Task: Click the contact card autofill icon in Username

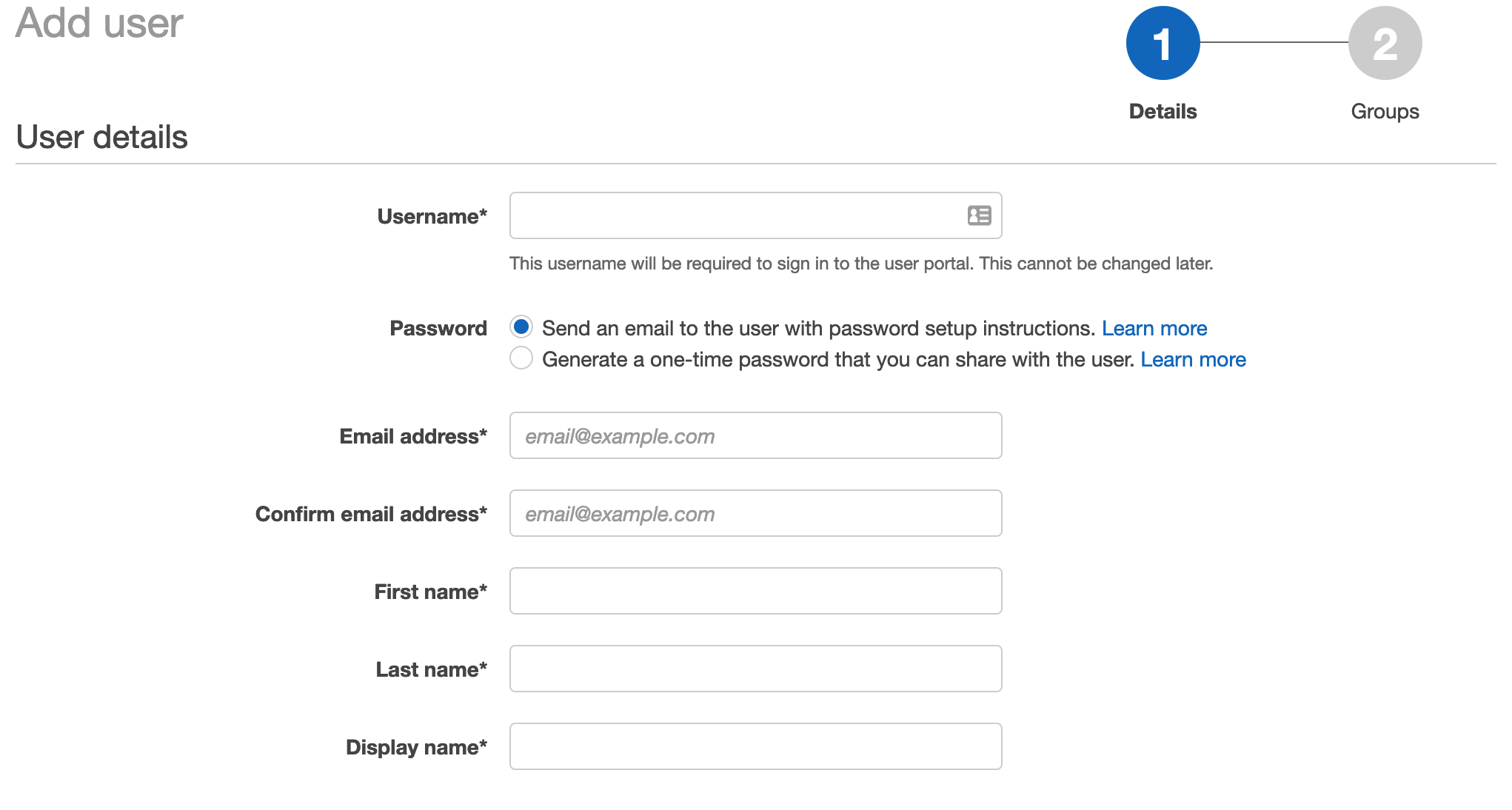Action: point(979,215)
